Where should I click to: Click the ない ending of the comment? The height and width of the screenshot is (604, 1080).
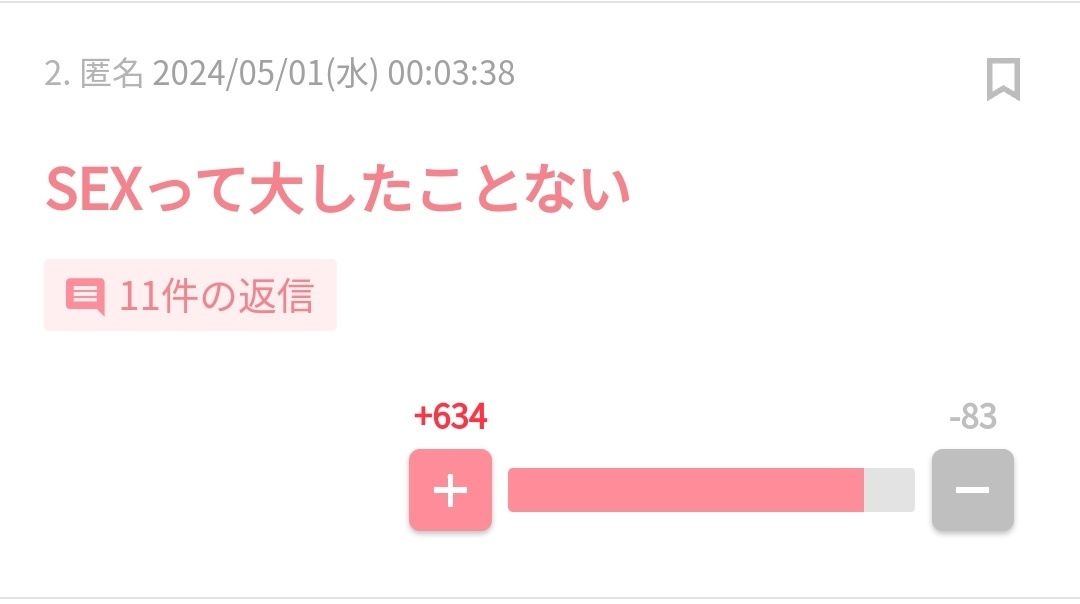click(x=587, y=189)
